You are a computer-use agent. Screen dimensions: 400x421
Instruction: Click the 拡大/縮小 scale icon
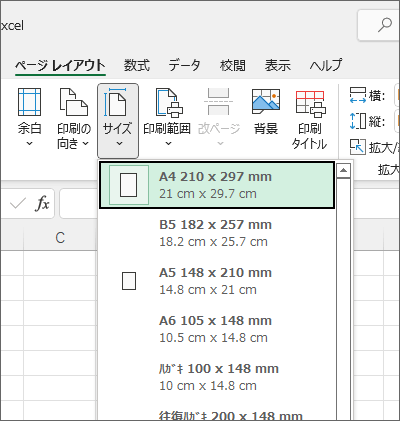tap(357, 147)
